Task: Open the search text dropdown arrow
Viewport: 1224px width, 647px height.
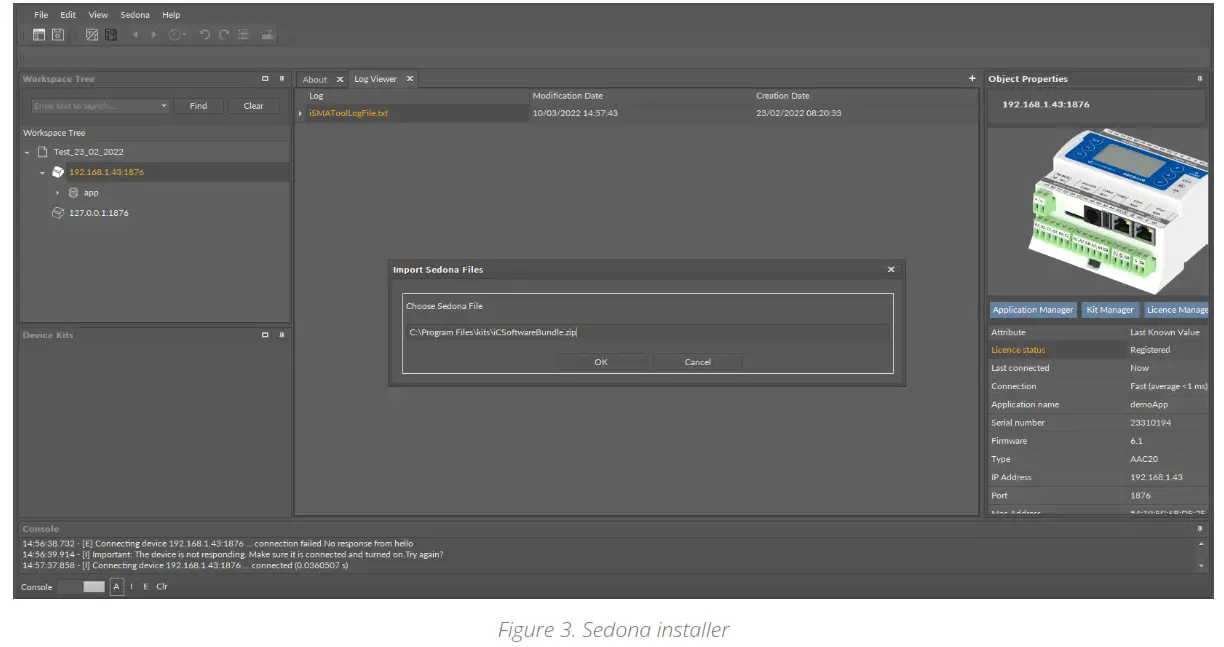Action: (164, 106)
